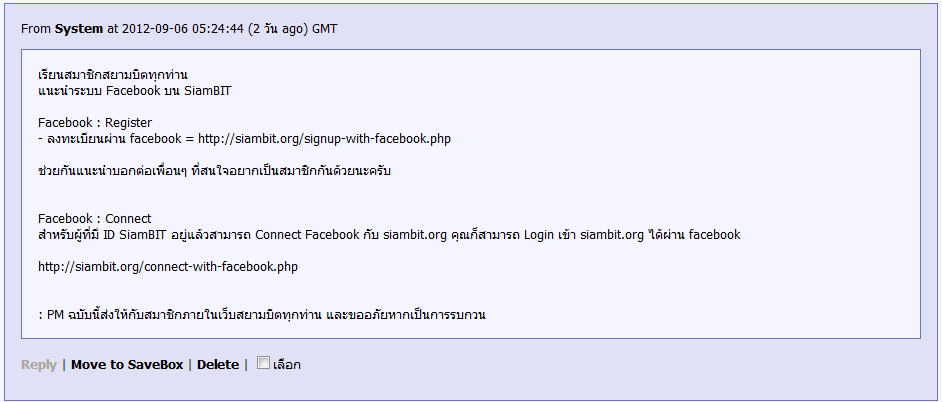The height and width of the screenshot is (402, 942).
Task: Open the System sender name
Action: [79, 29]
